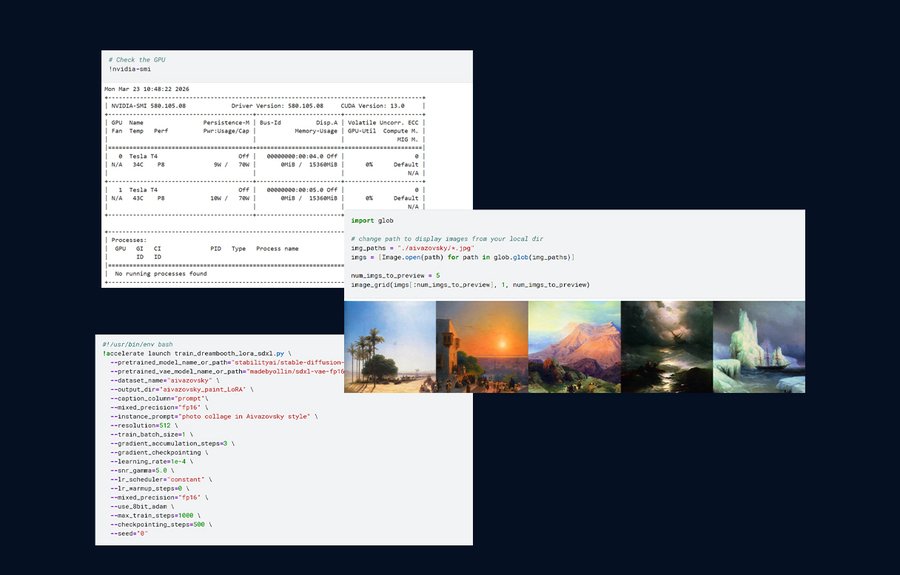The height and width of the screenshot is (575, 900).
Task: Click the '--pretrained_model_name_or_path' argument
Action: point(227,363)
